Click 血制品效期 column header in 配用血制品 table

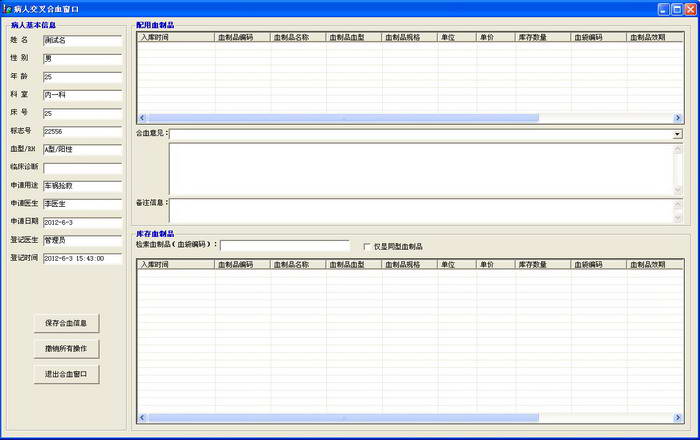click(x=655, y=37)
